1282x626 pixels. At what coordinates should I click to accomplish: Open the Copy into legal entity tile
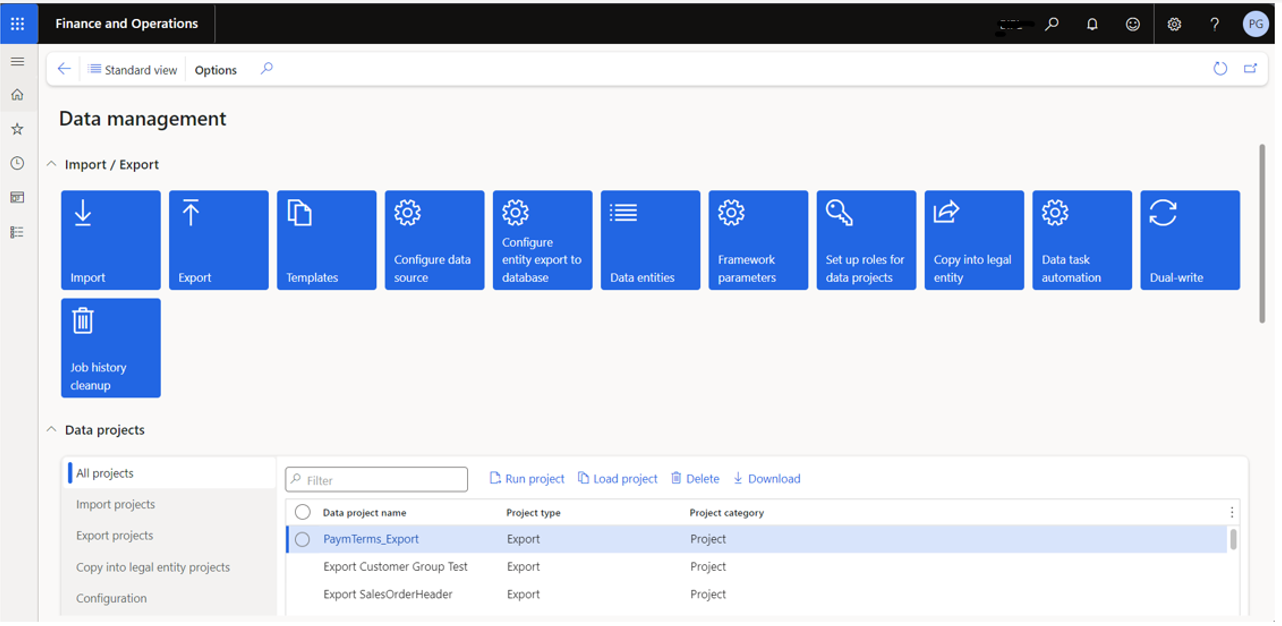pyautogui.click(x=974, y=240)
